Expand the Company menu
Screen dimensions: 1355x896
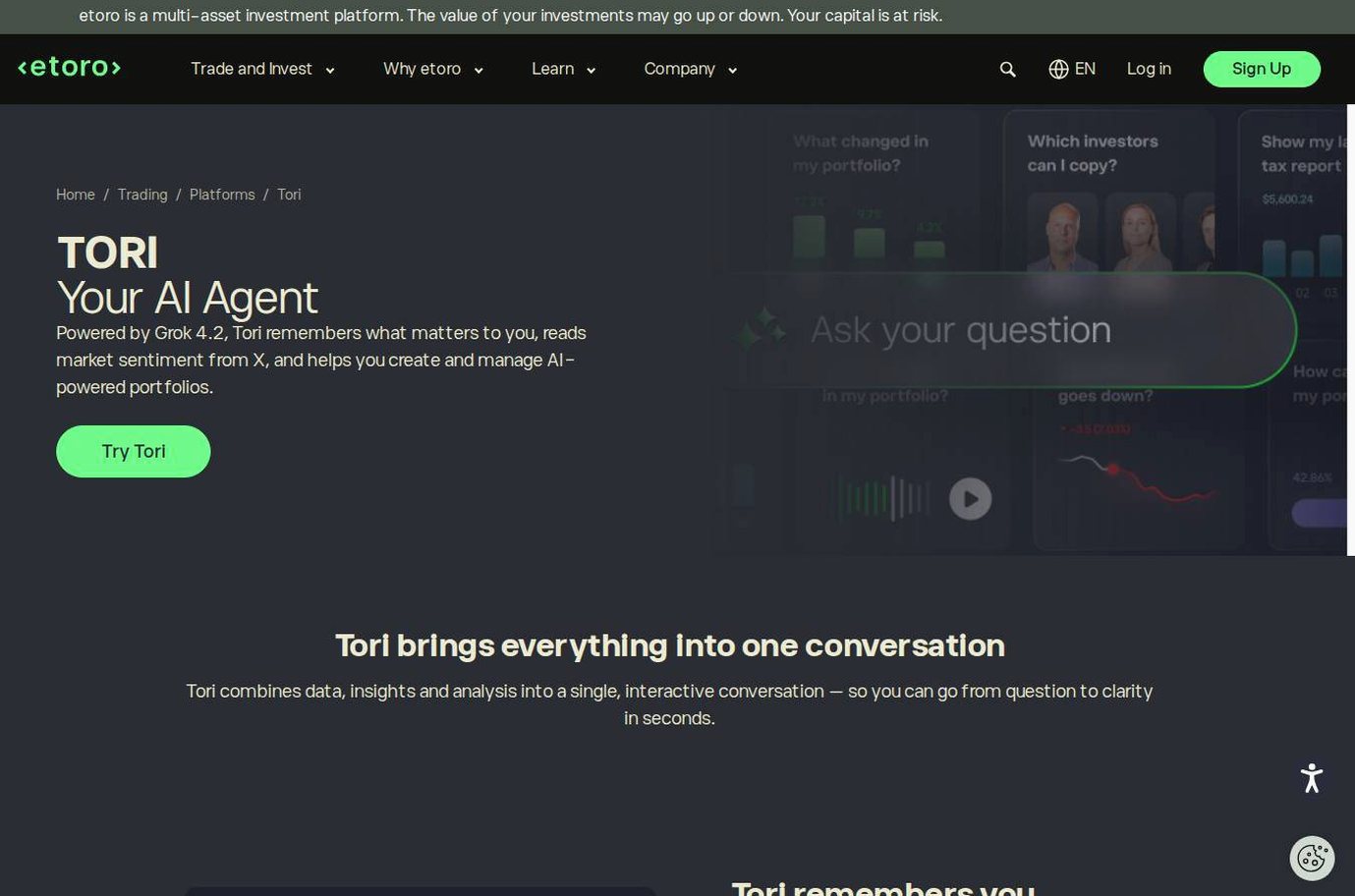click(x=691, y=69)
